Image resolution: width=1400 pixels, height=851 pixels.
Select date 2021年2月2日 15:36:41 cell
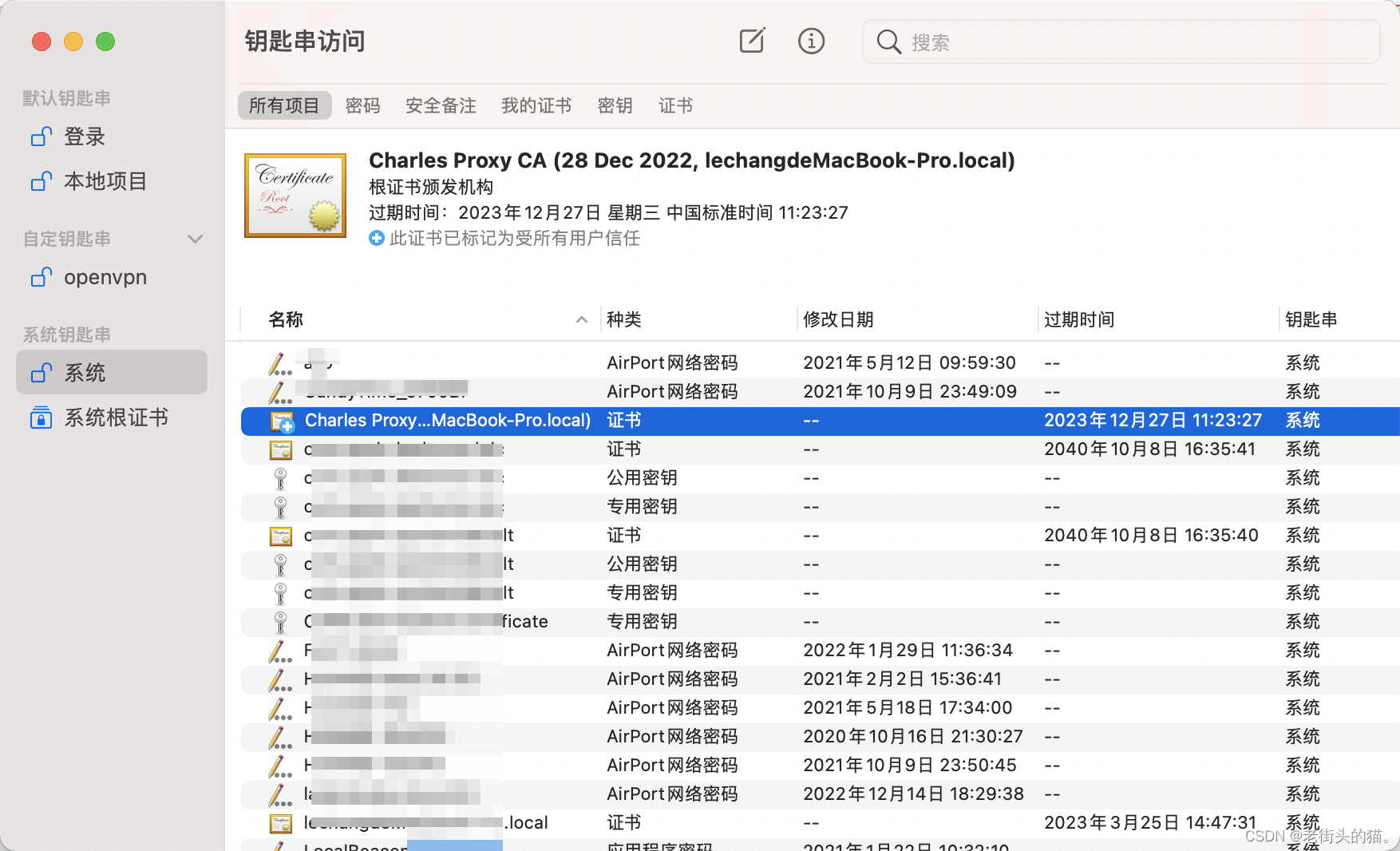coord(902,679)
